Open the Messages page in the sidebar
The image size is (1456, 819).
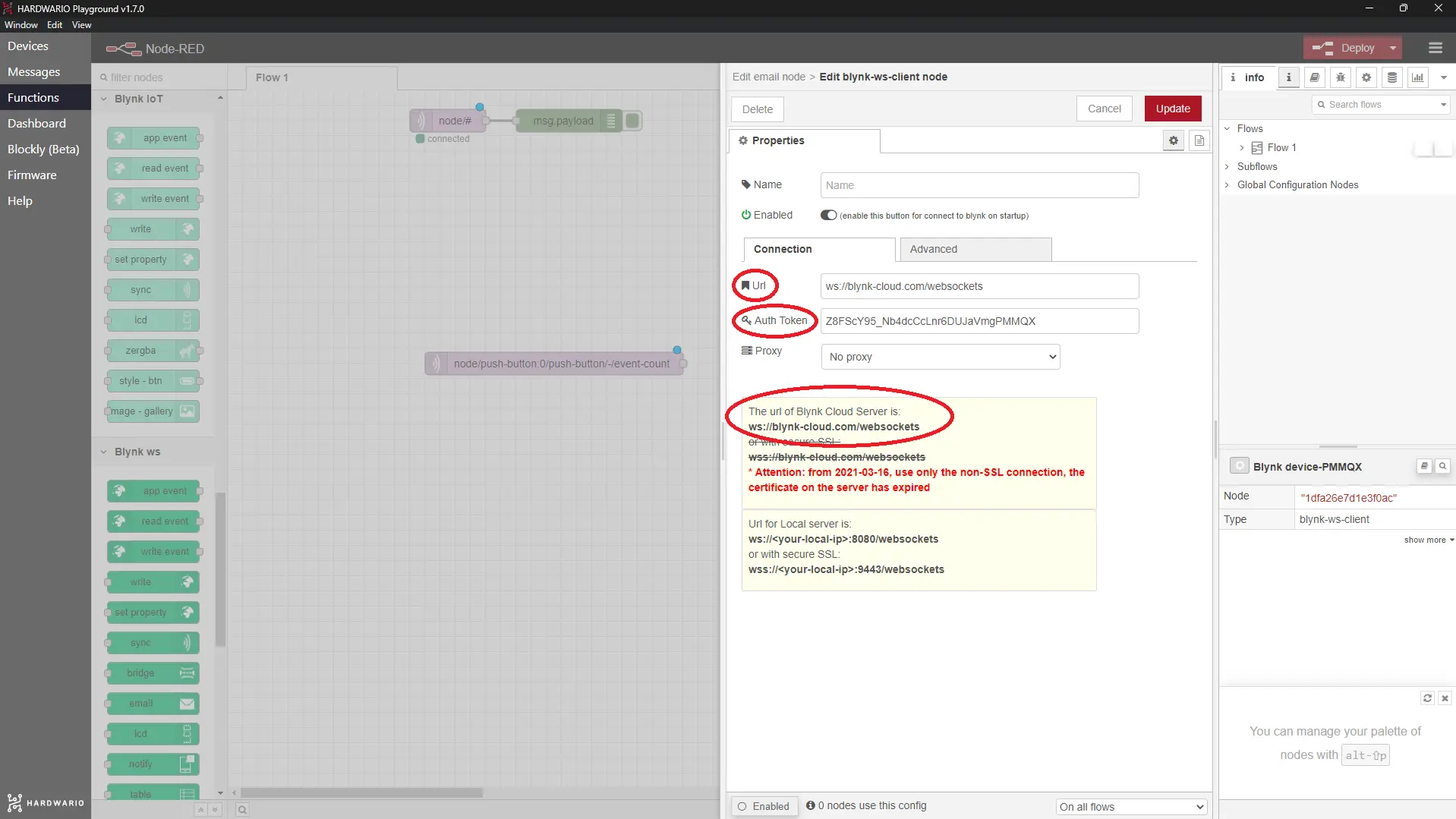tap(46, 72)
